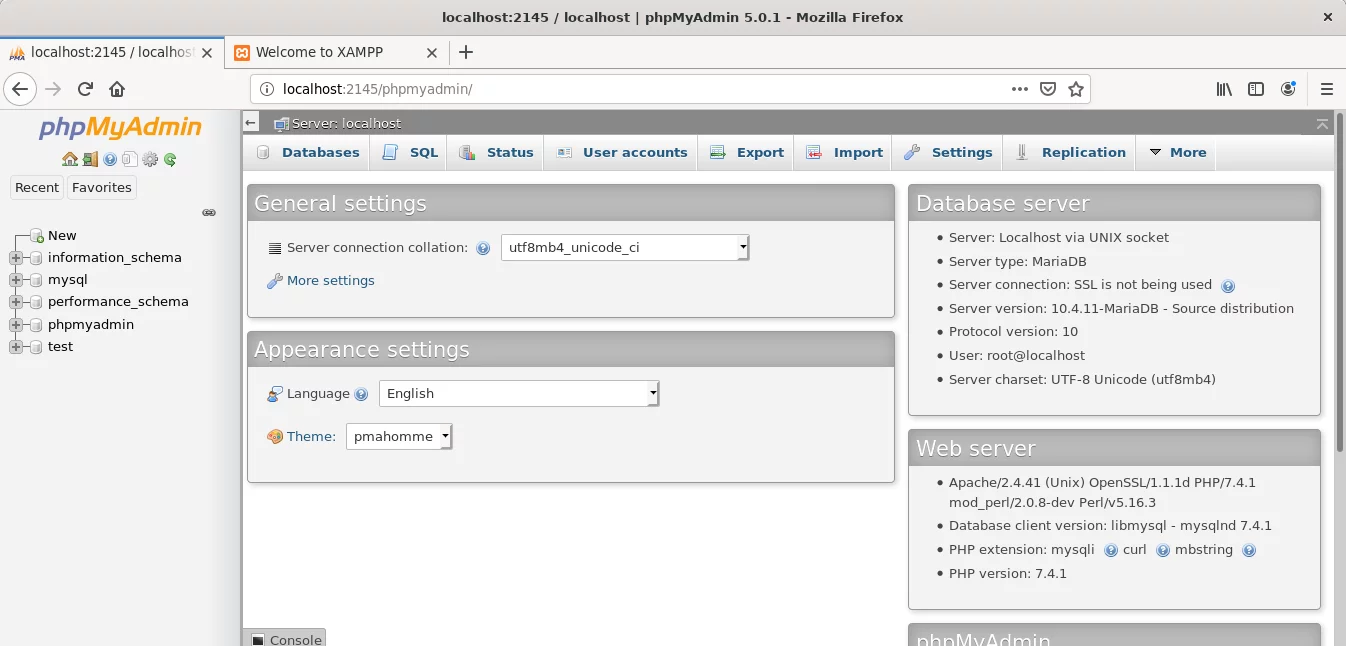
Task: Click the Log out door icon
Action: [x=90, y=159]
